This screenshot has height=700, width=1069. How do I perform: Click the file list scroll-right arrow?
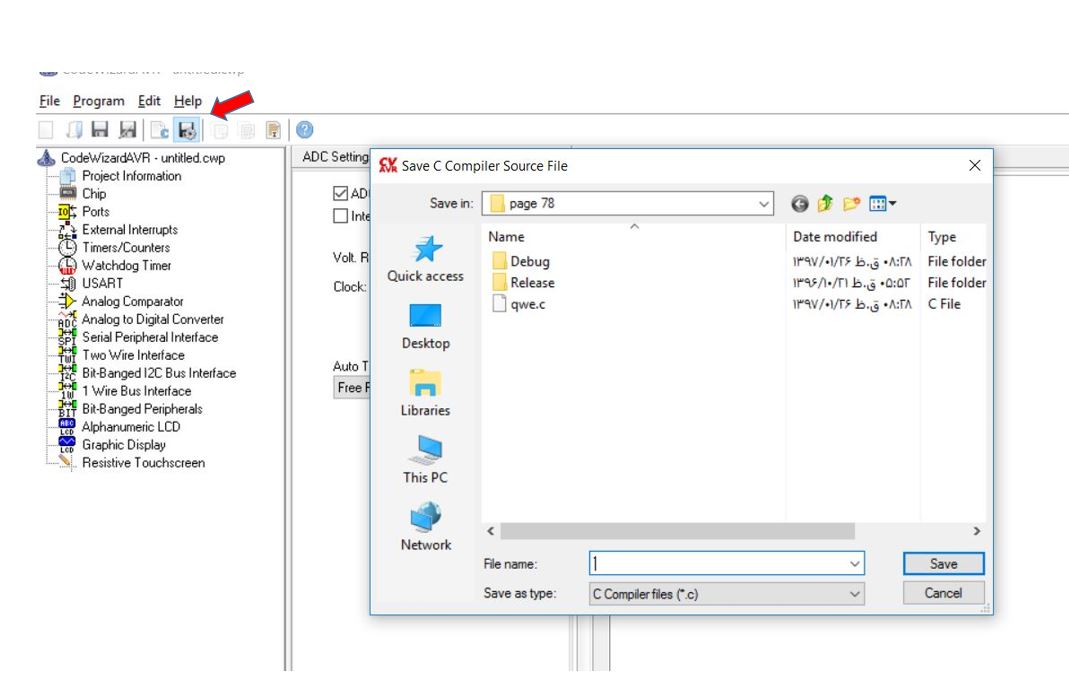point(977,531)
